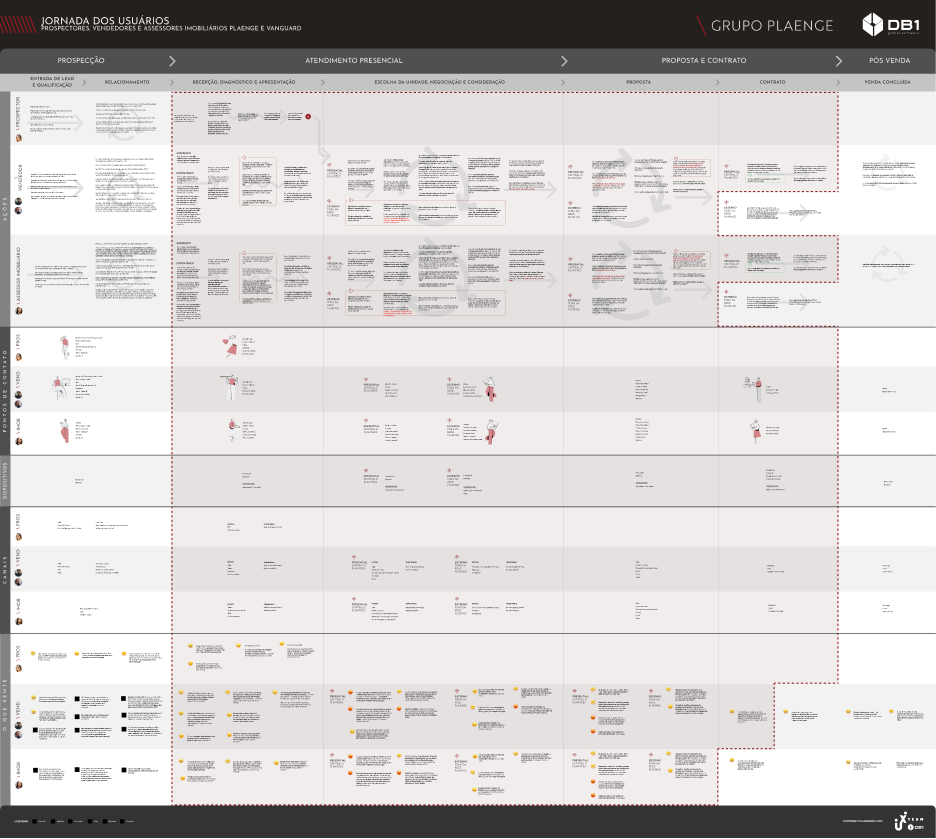Click the red X marker in Prospector row
This screenshot has height=839, width=936.
coord(308,116)
